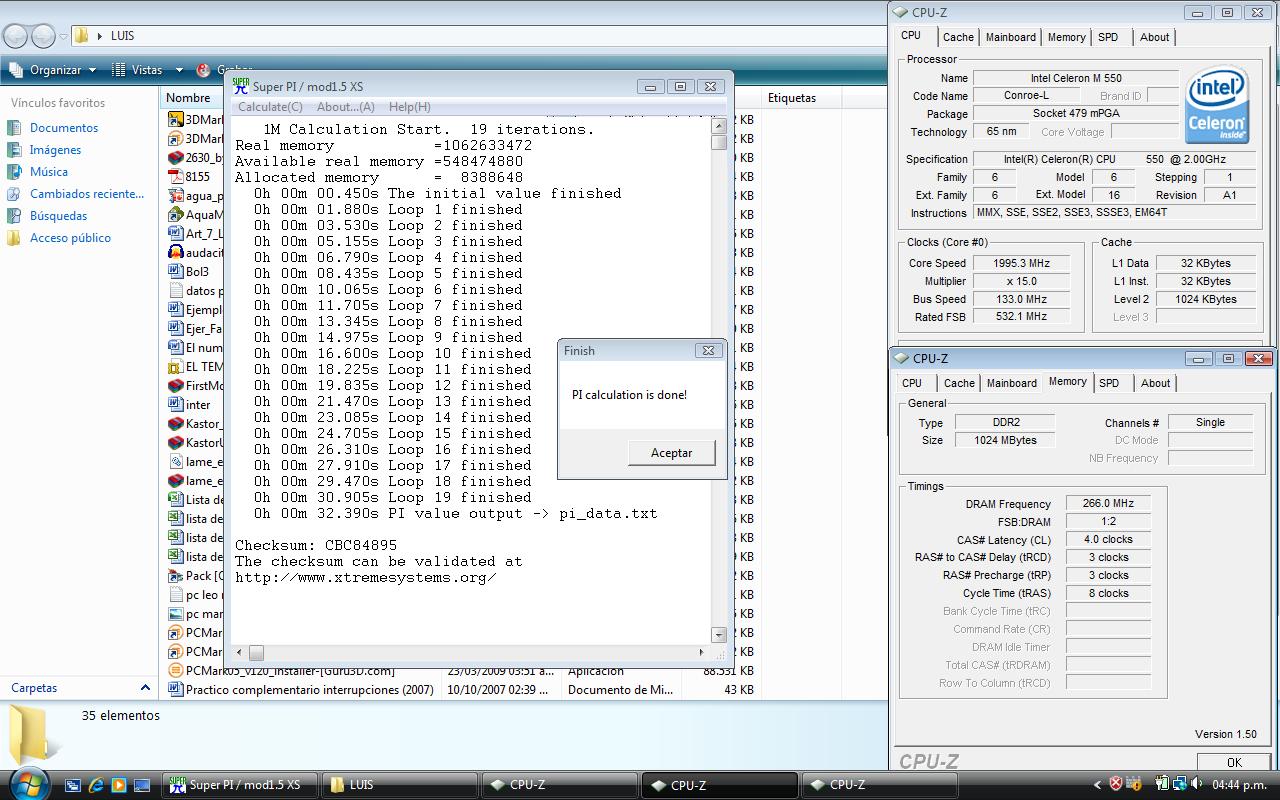Select the PCMark05_v120_installer file
This screenshot has width=1280, height=800.
click(290, 671)
